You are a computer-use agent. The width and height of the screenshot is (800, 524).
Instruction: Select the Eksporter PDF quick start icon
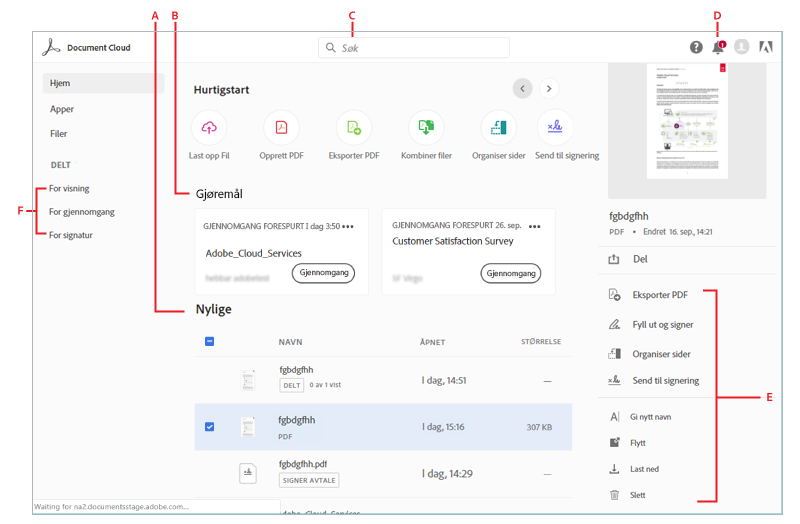click(x=354, y=128)
